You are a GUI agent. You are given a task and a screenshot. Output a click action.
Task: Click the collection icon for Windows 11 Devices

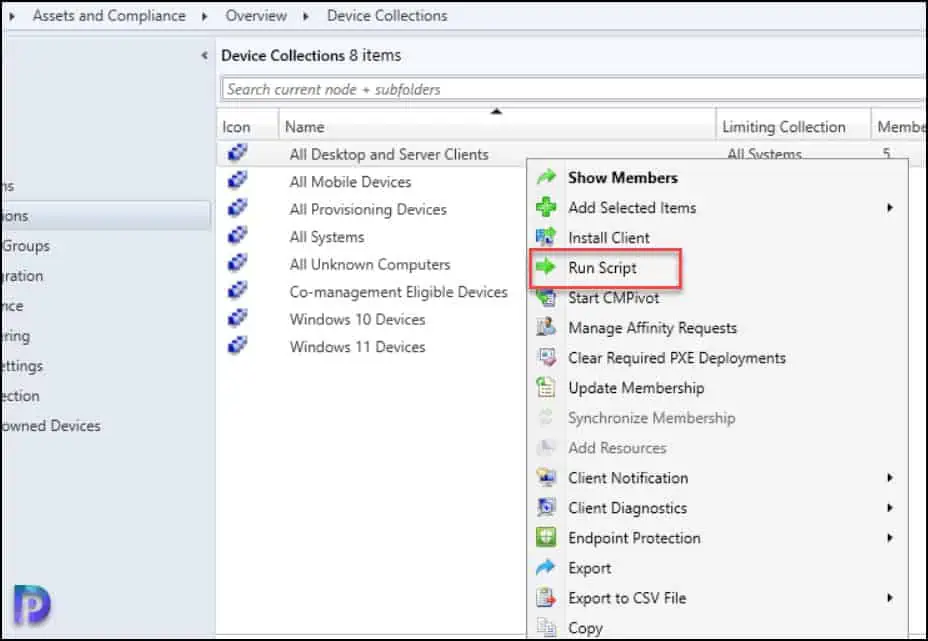pos(237,345)
